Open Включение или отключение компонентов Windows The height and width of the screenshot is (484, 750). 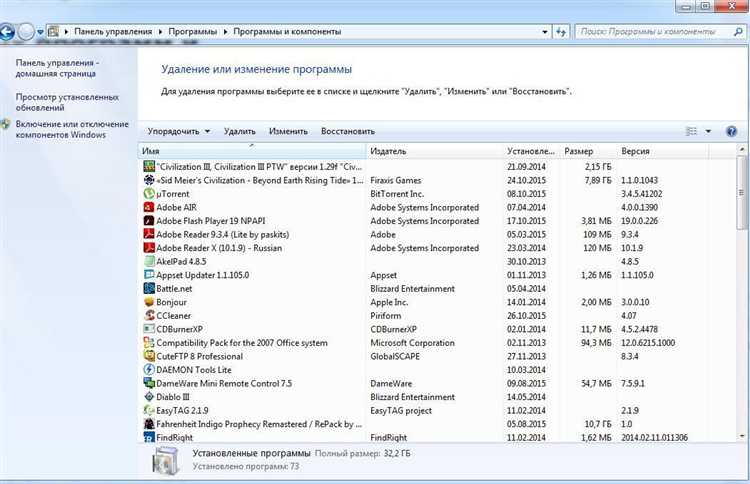click(72, 129)
